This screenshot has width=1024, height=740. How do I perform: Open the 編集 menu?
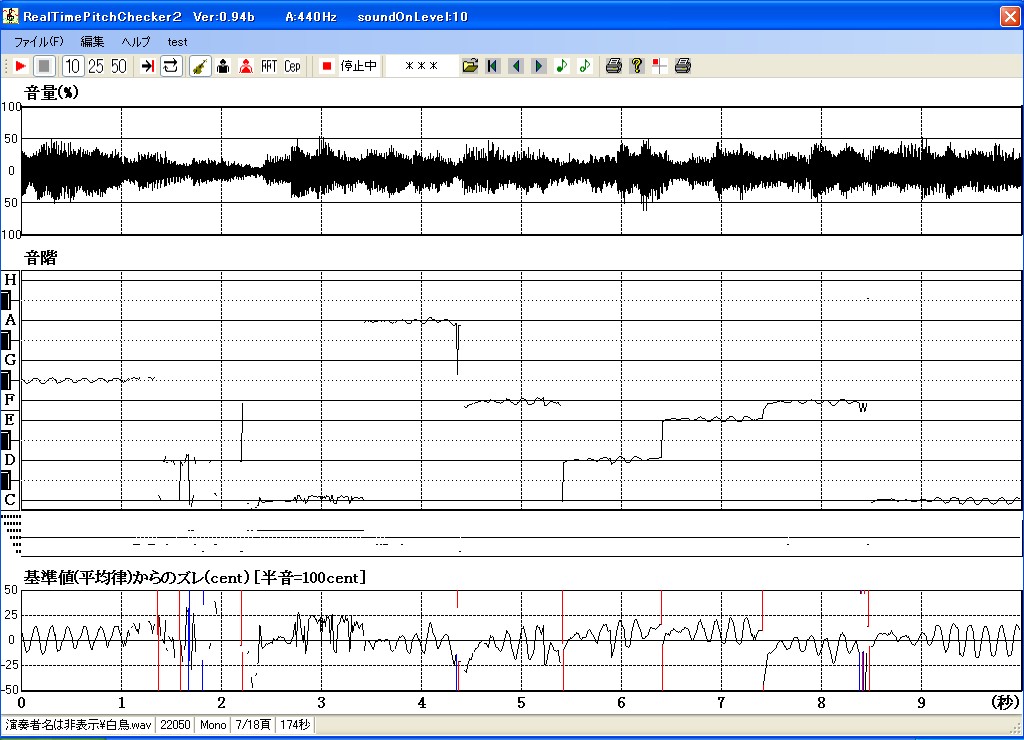(x=92, y=42)
